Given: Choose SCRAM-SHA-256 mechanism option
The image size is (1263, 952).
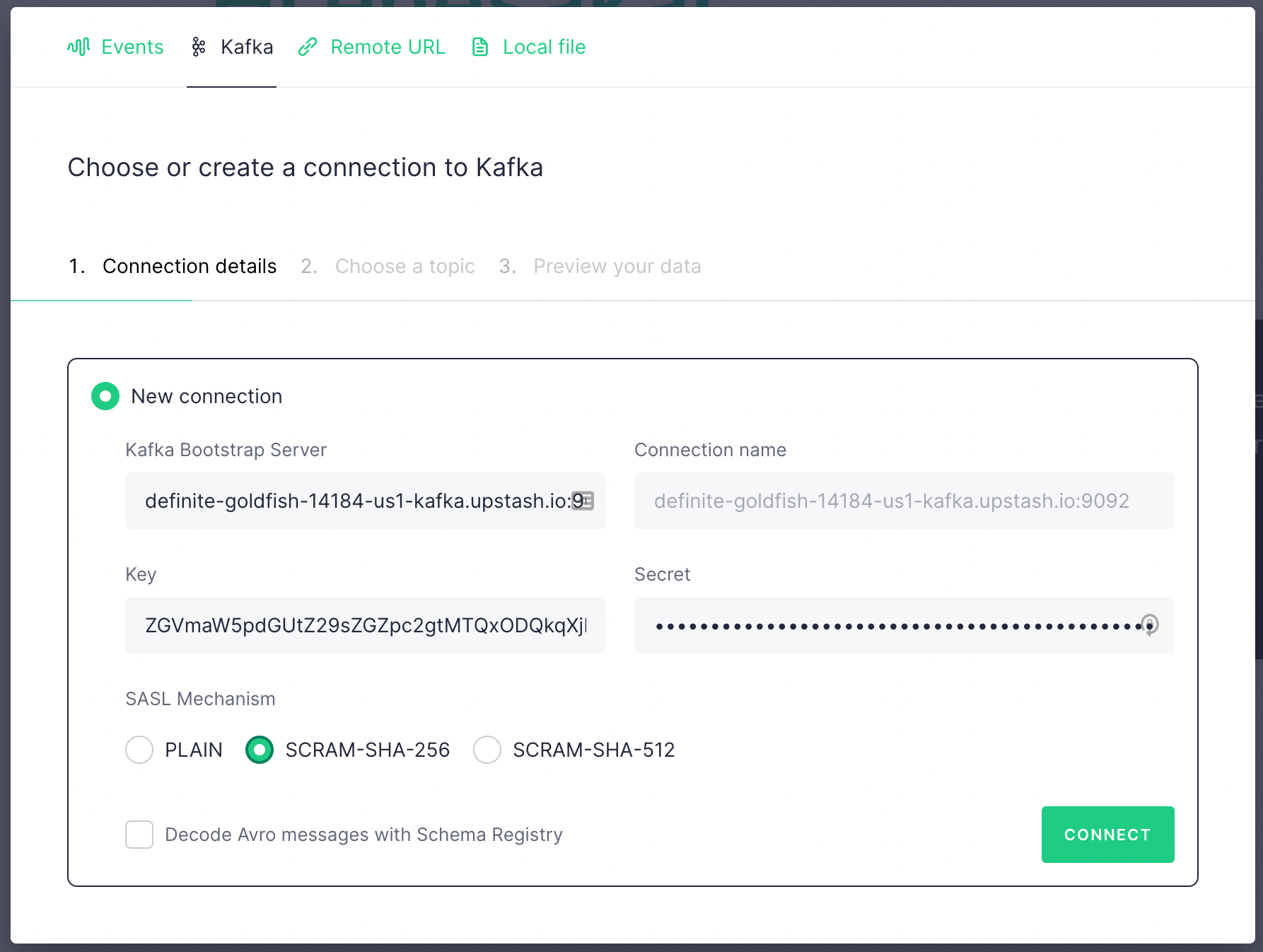Looking at the screenshot, I should tap(260, 750).
